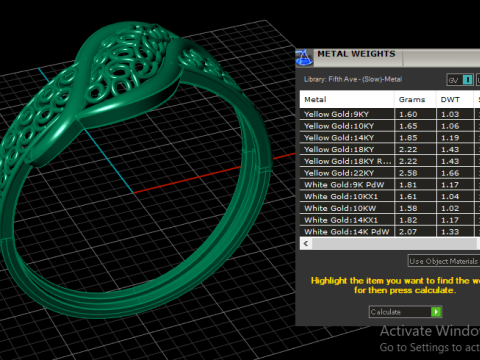Click Grams value 2.58 for 22KY

pos(408,173)
